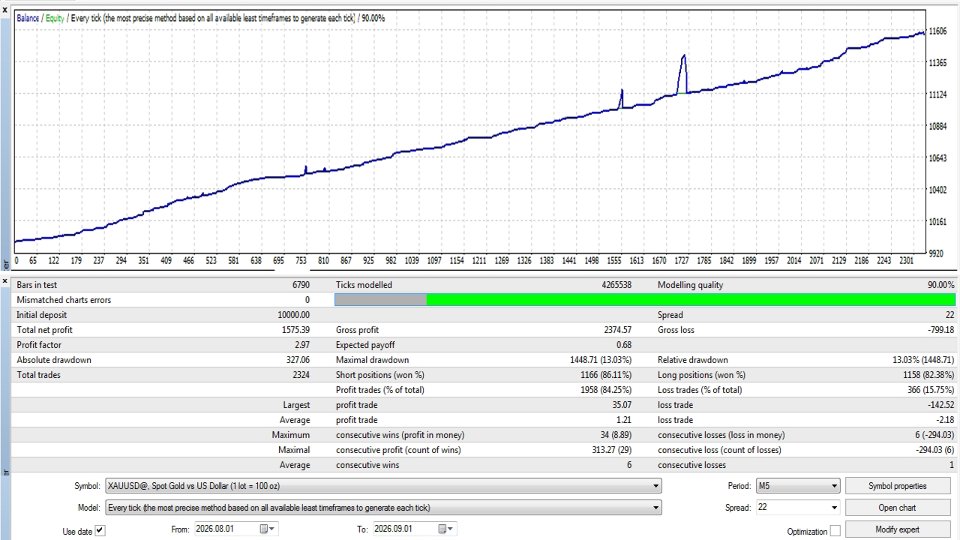
Task: Click the green modelling quality progress bar
Action: [691, 300]
